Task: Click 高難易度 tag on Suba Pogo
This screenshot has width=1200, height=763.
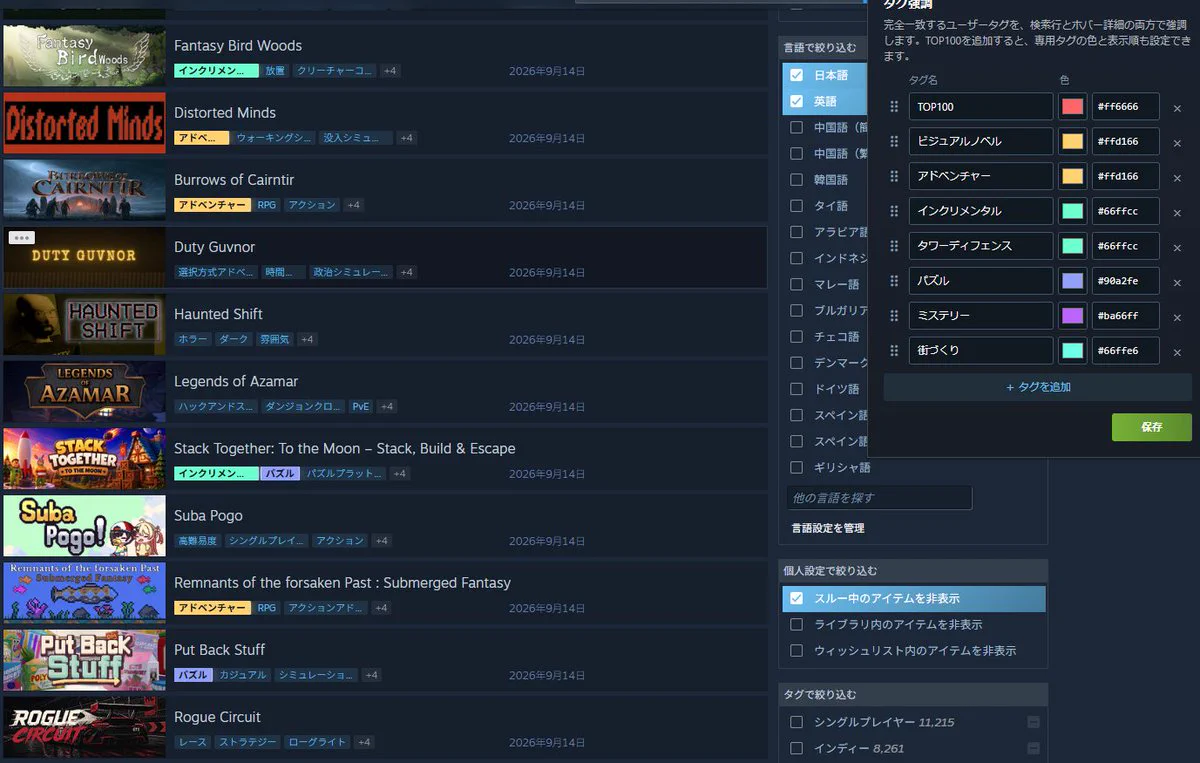Action: pos(197,541)
